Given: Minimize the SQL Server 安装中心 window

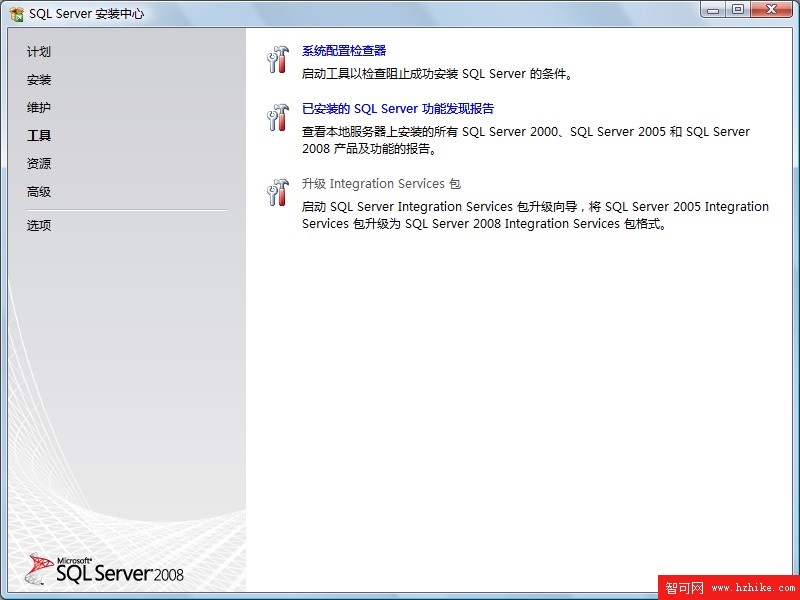Looking at the screenshot, I should tap(713, 10).
